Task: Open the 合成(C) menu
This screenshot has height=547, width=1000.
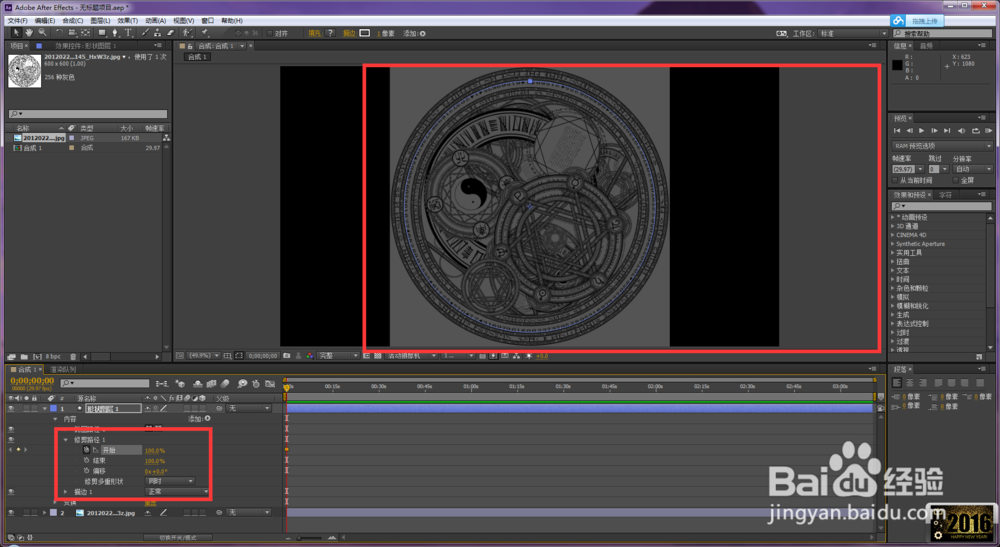Action: tap(73, 20)
